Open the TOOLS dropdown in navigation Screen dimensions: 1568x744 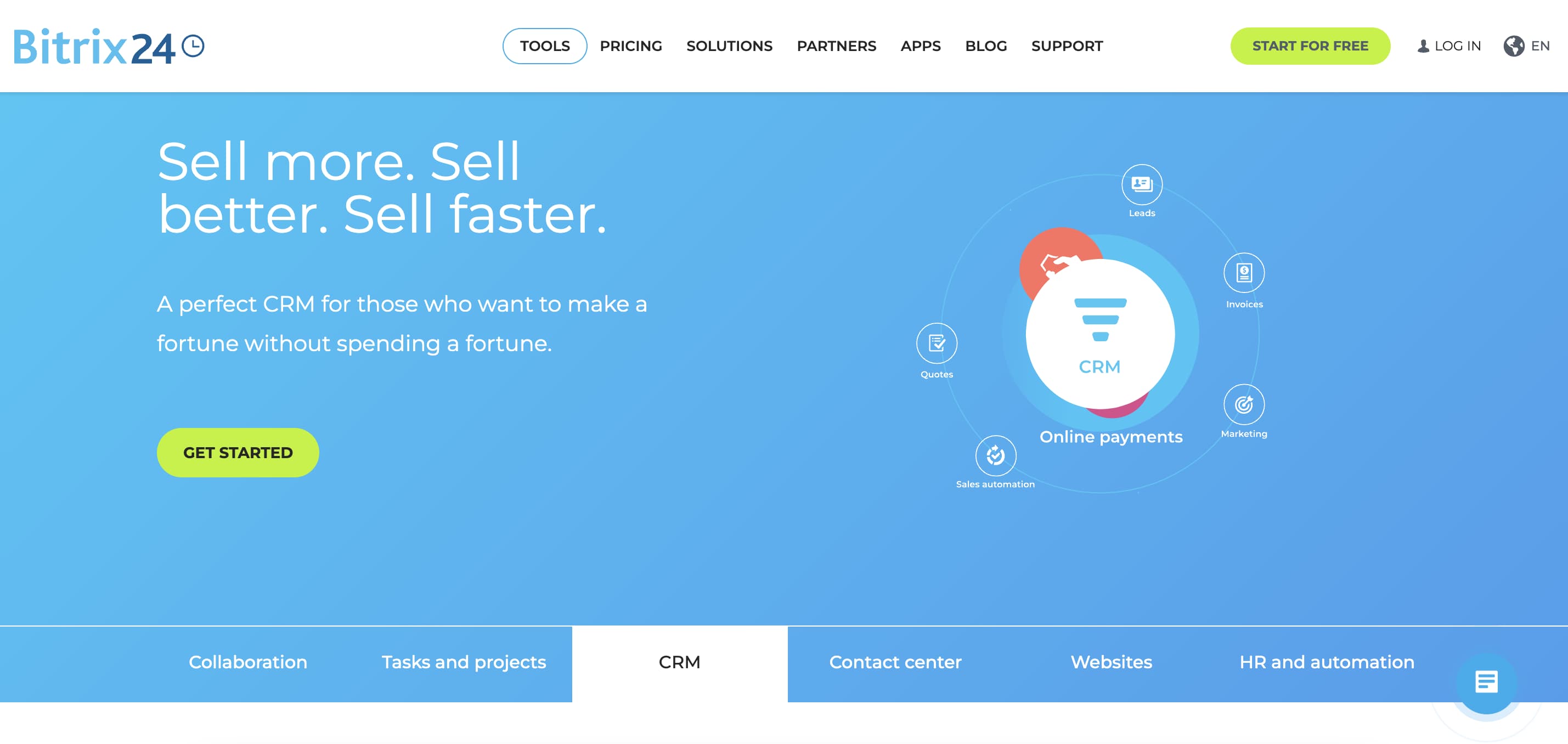tap(545, 45)
